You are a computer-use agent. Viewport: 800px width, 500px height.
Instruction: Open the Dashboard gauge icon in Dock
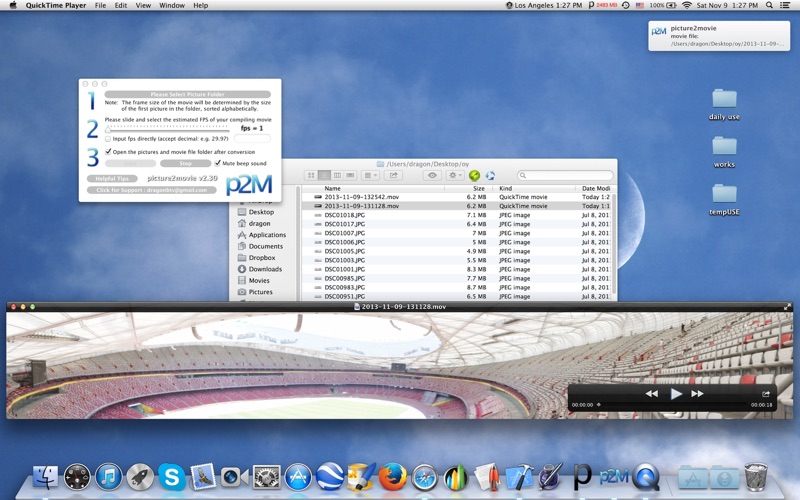(x=77, y=477)
